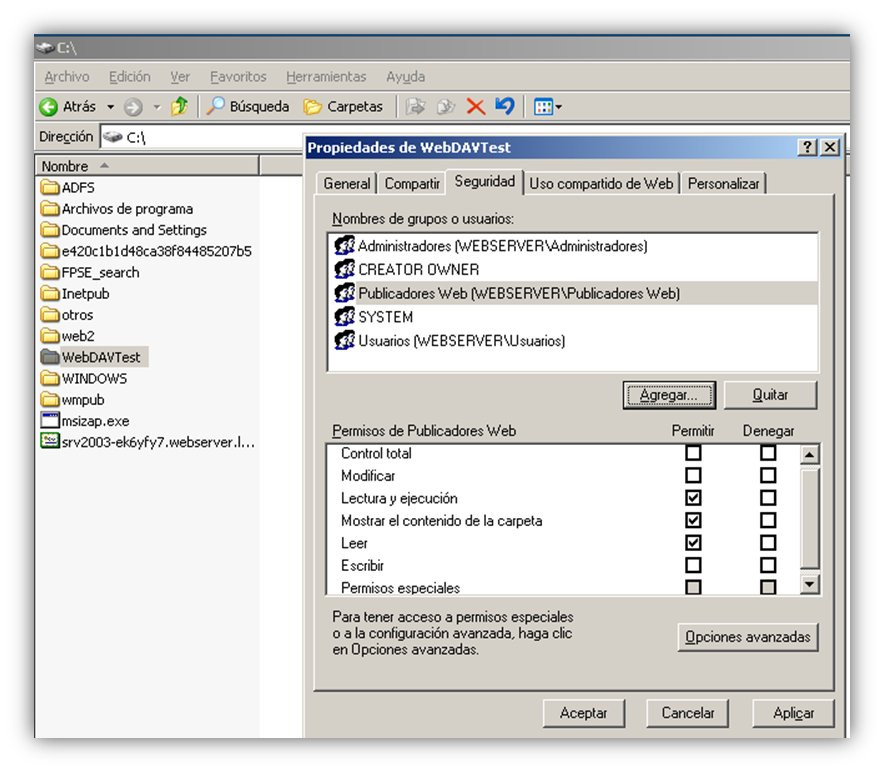Sort by the Nombre column header
The width and height of the screenshot is (884, 772).
147,166
